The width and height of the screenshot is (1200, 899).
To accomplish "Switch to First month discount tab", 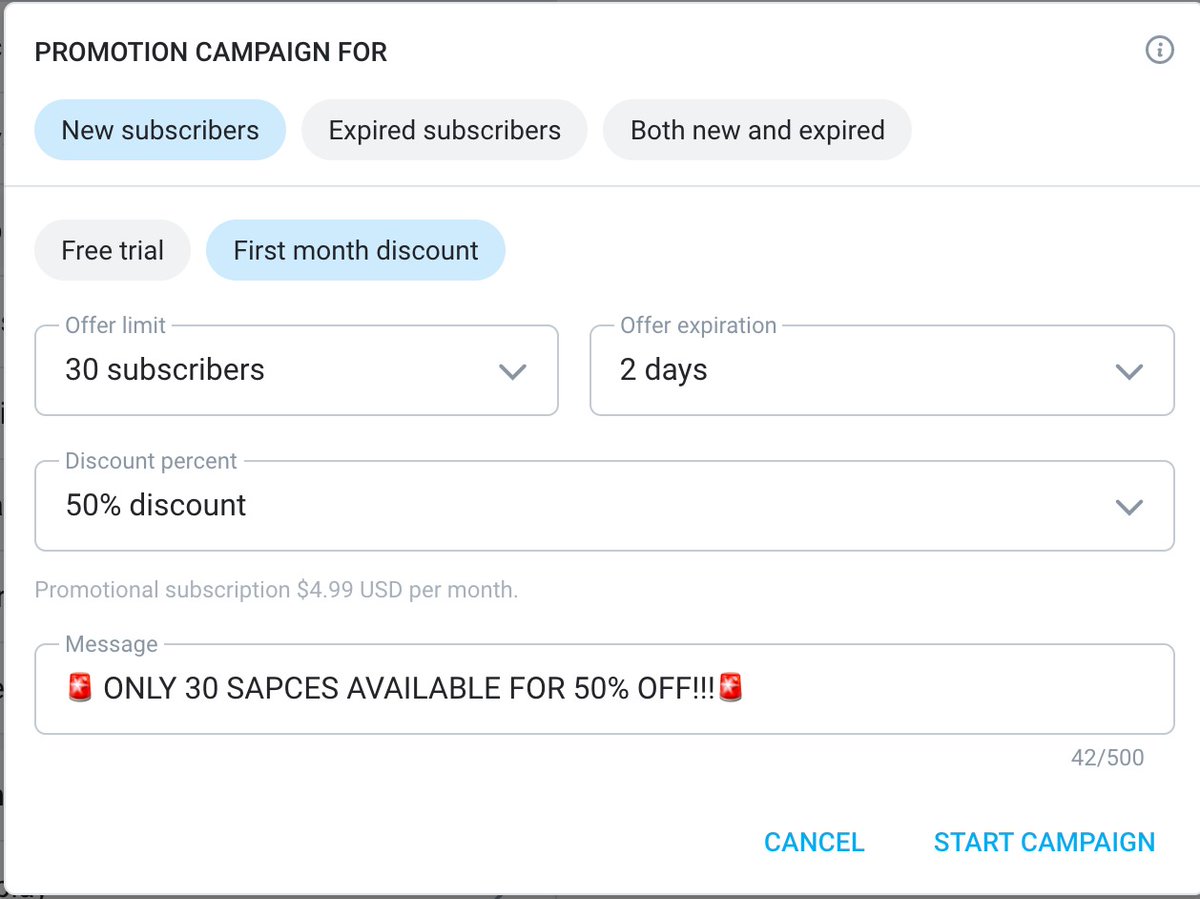I will 356,250.
